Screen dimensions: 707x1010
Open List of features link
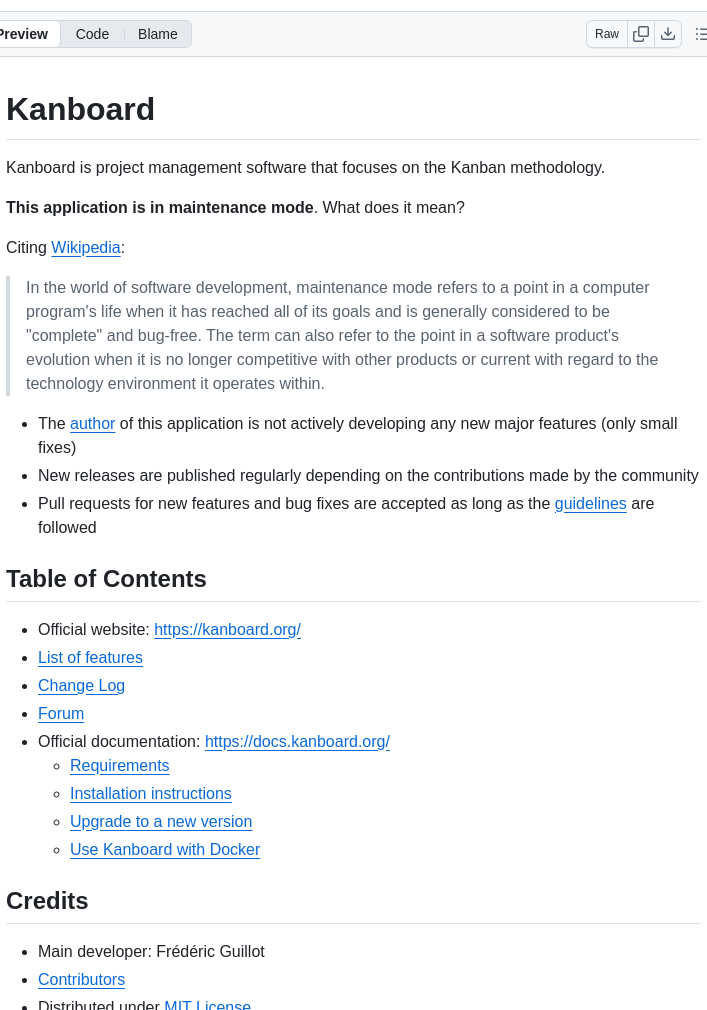tap(90, 658)
